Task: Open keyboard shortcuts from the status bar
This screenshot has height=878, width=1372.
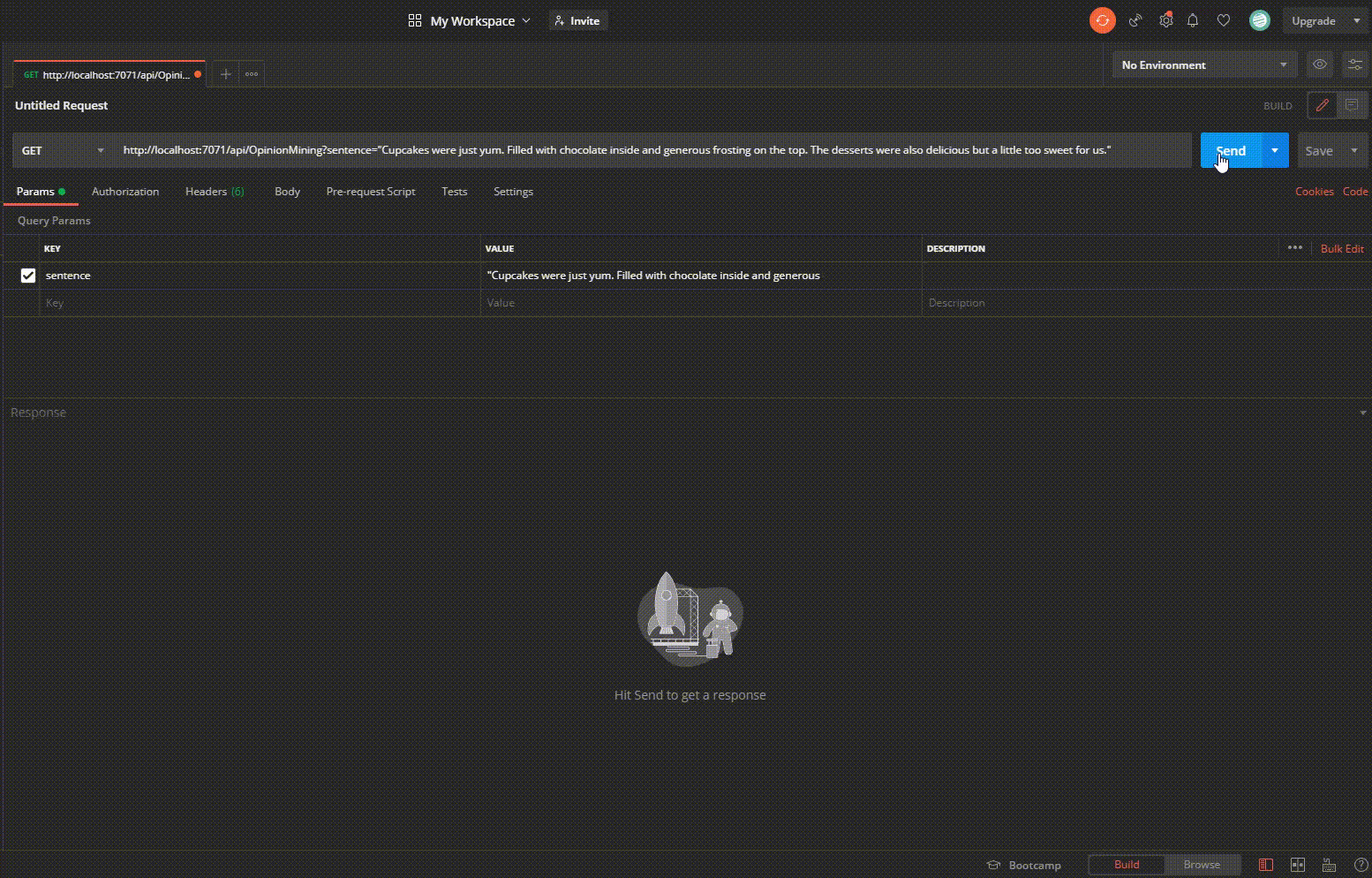Action: tap(1330, 865)
